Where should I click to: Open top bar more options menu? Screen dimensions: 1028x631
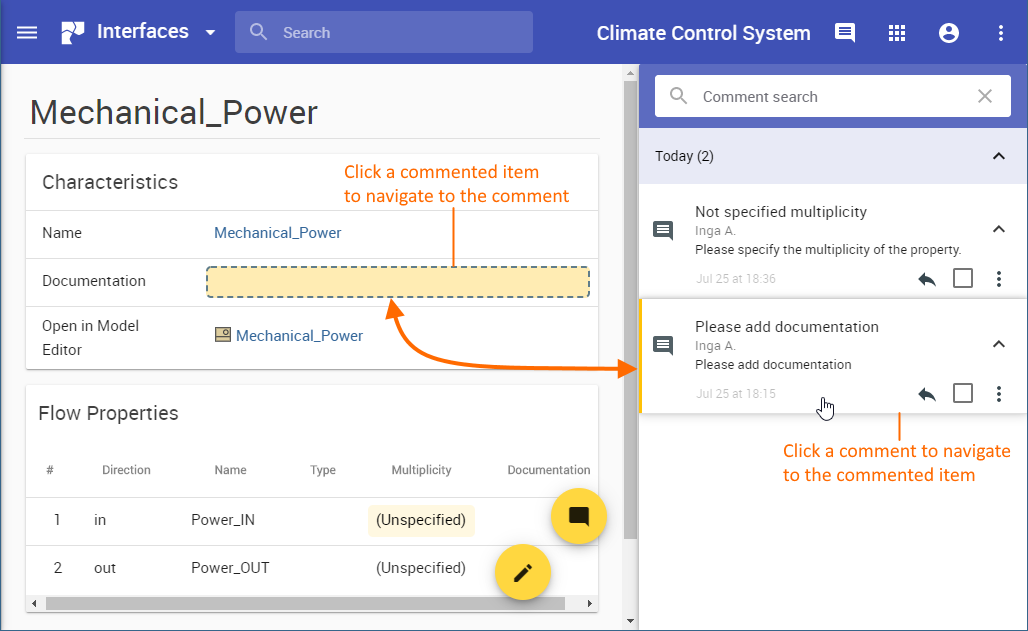coord(1001,32)
